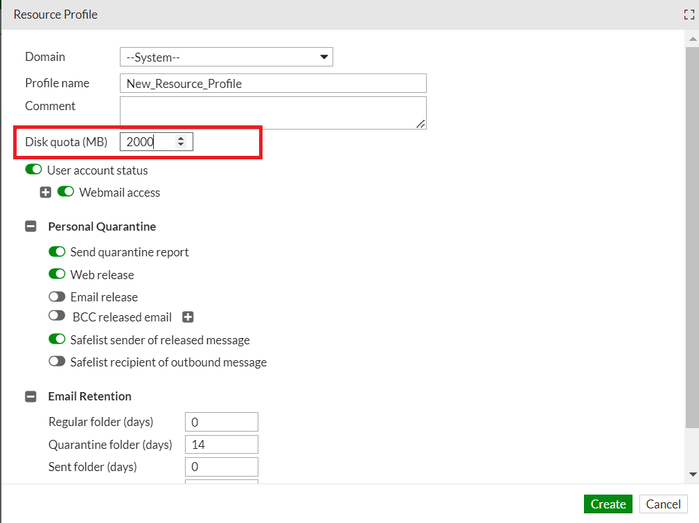The width and height of the screenshot is (699, 523).
Task: Open the Domain dropdown
Action: [x=226, y=57]
